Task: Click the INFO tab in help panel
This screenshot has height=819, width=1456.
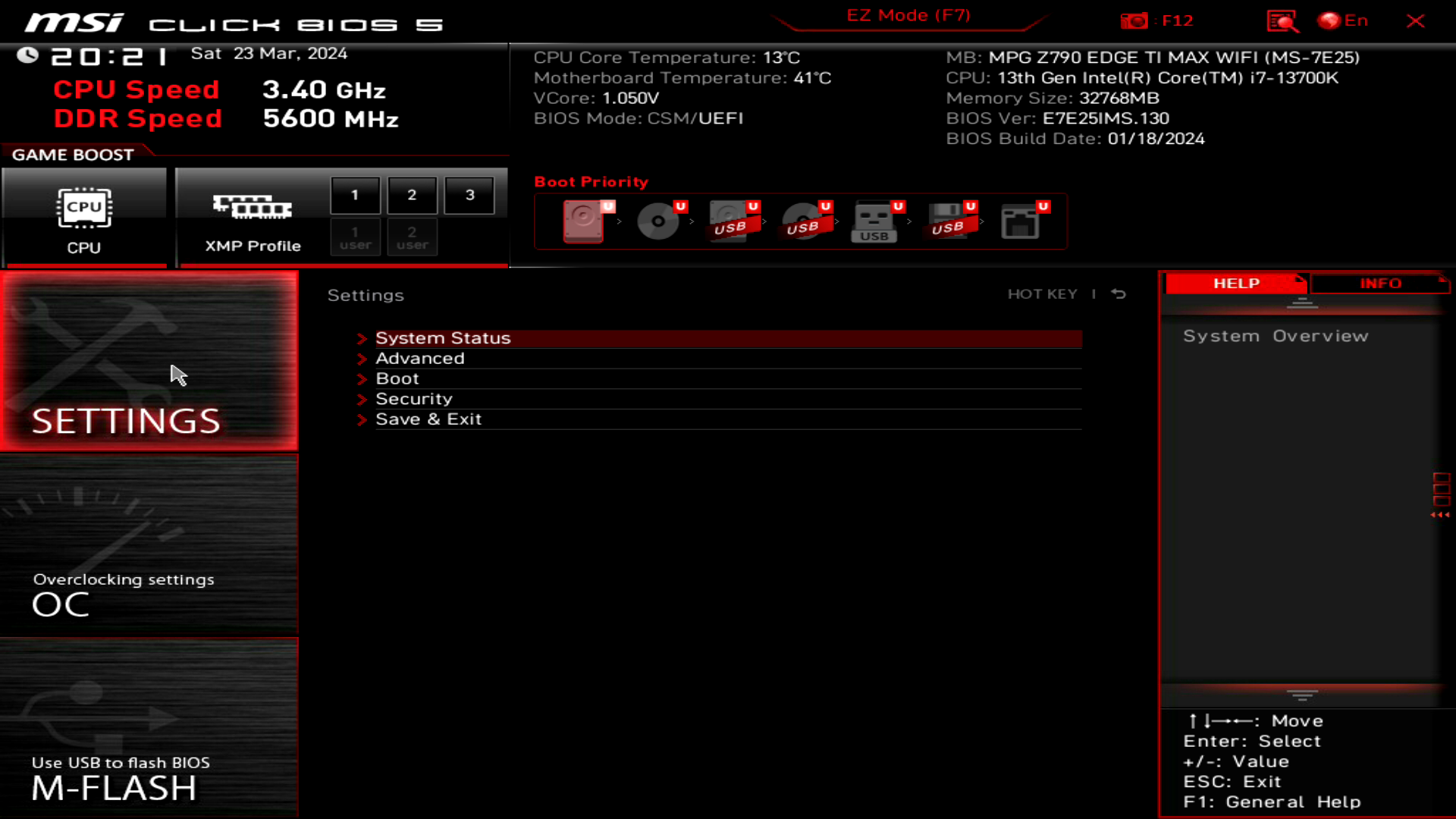Action: tap(1380, 283)
